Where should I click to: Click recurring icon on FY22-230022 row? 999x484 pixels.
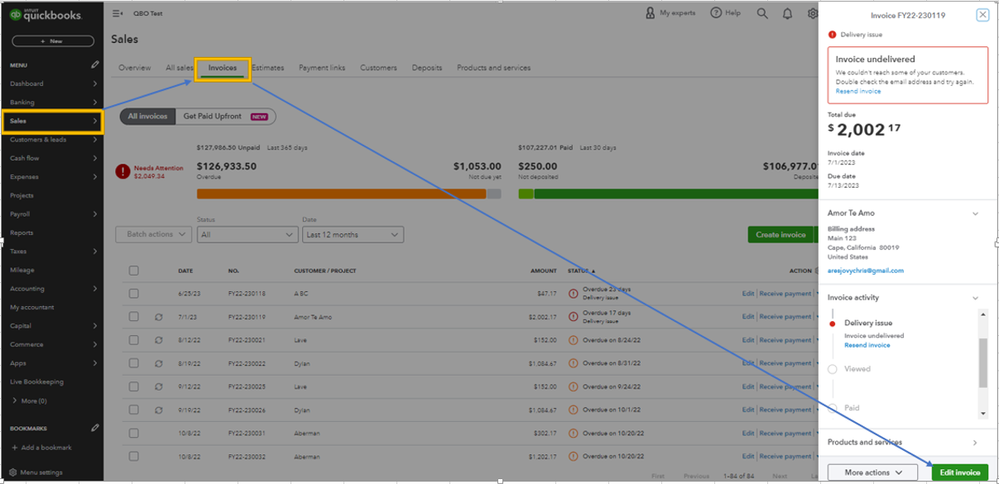pos(159,363)
